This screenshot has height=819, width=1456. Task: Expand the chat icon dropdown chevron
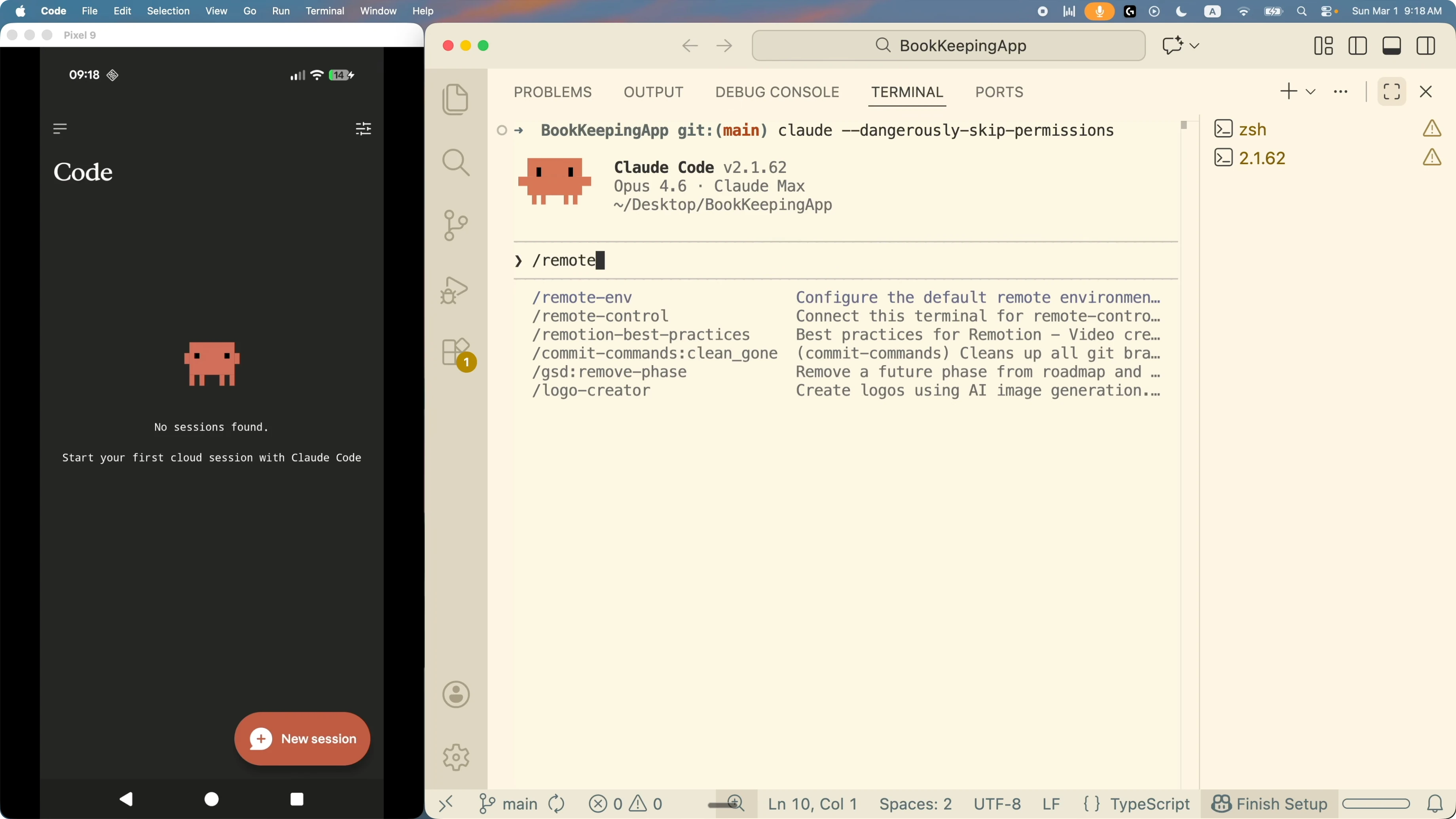1194,46
